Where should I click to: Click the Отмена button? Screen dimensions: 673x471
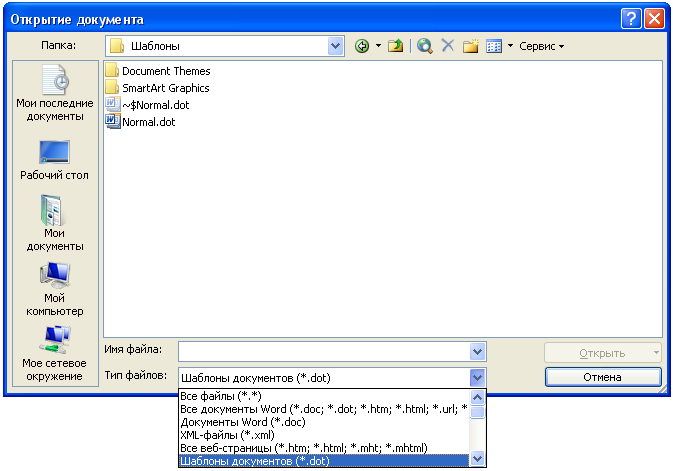[603, 377]
